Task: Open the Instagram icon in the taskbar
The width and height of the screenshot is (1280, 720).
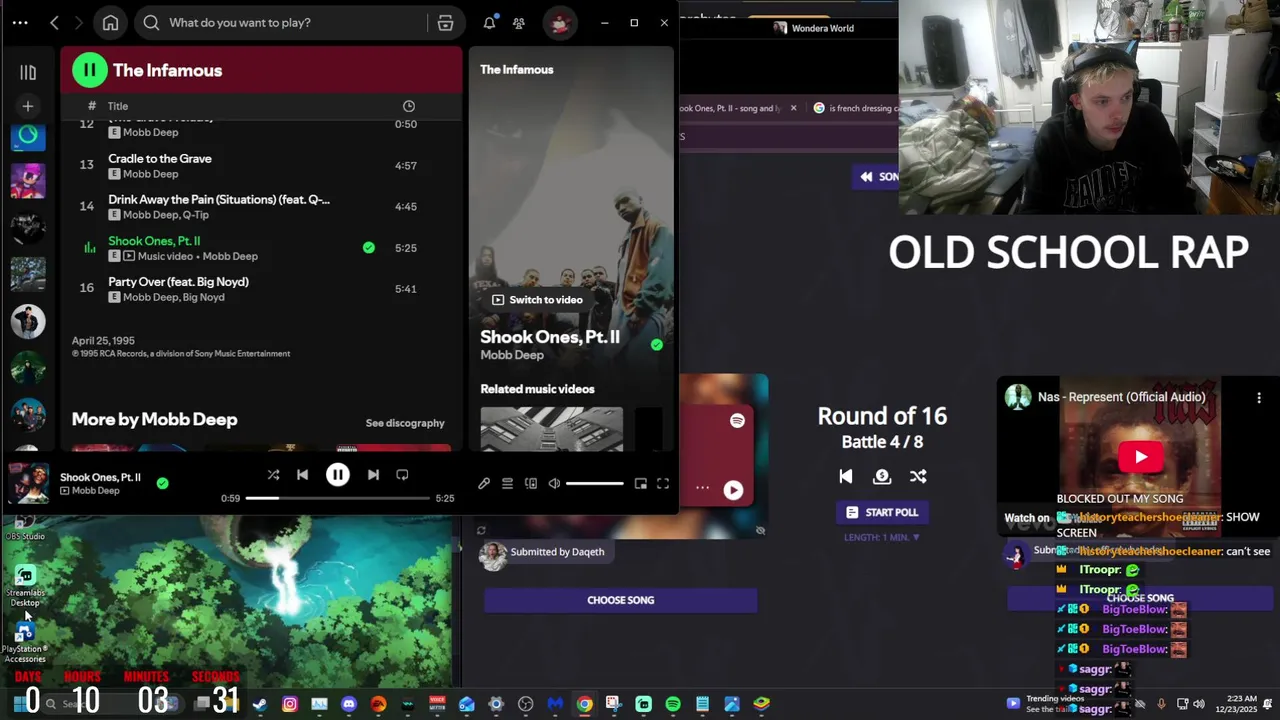Action: pos(290,704)
